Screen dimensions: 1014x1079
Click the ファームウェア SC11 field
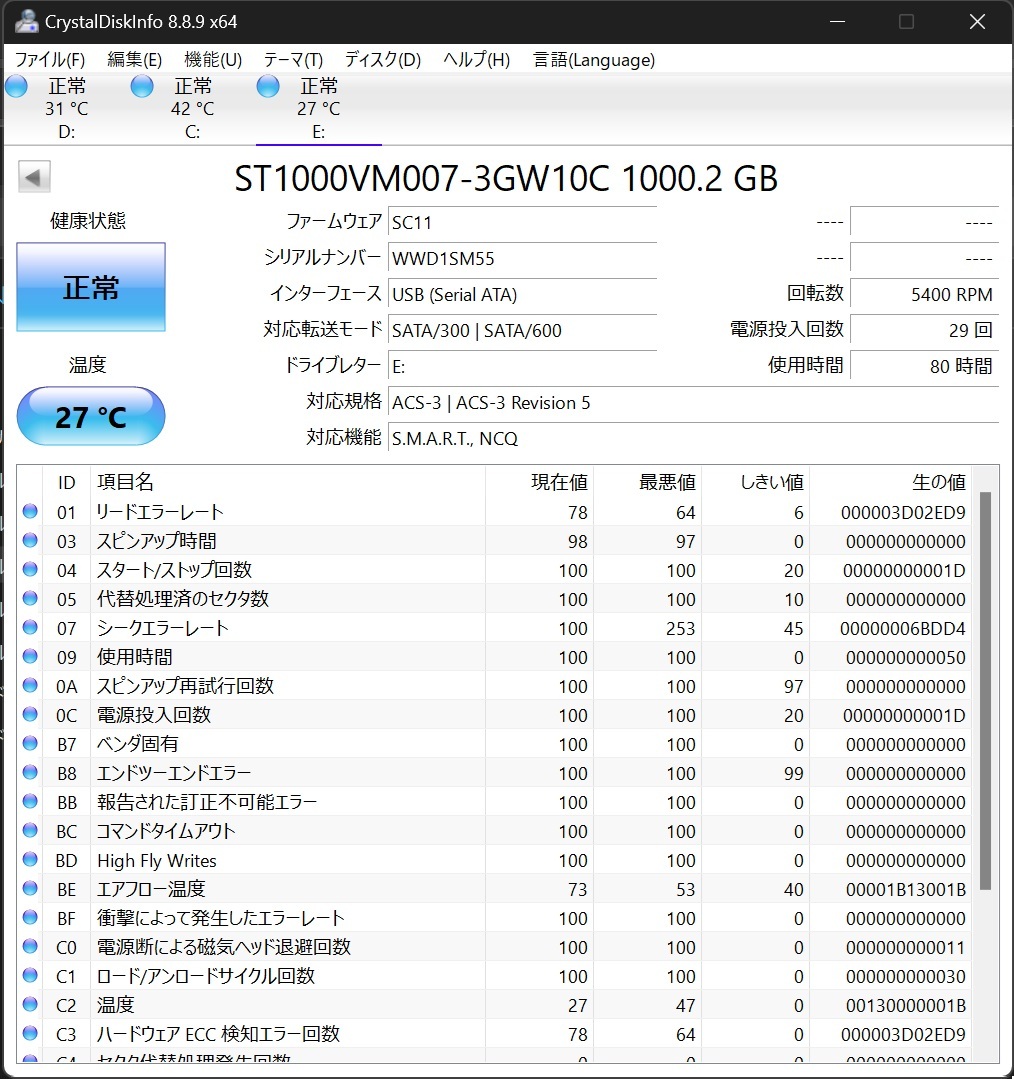(x=520, y=222)
